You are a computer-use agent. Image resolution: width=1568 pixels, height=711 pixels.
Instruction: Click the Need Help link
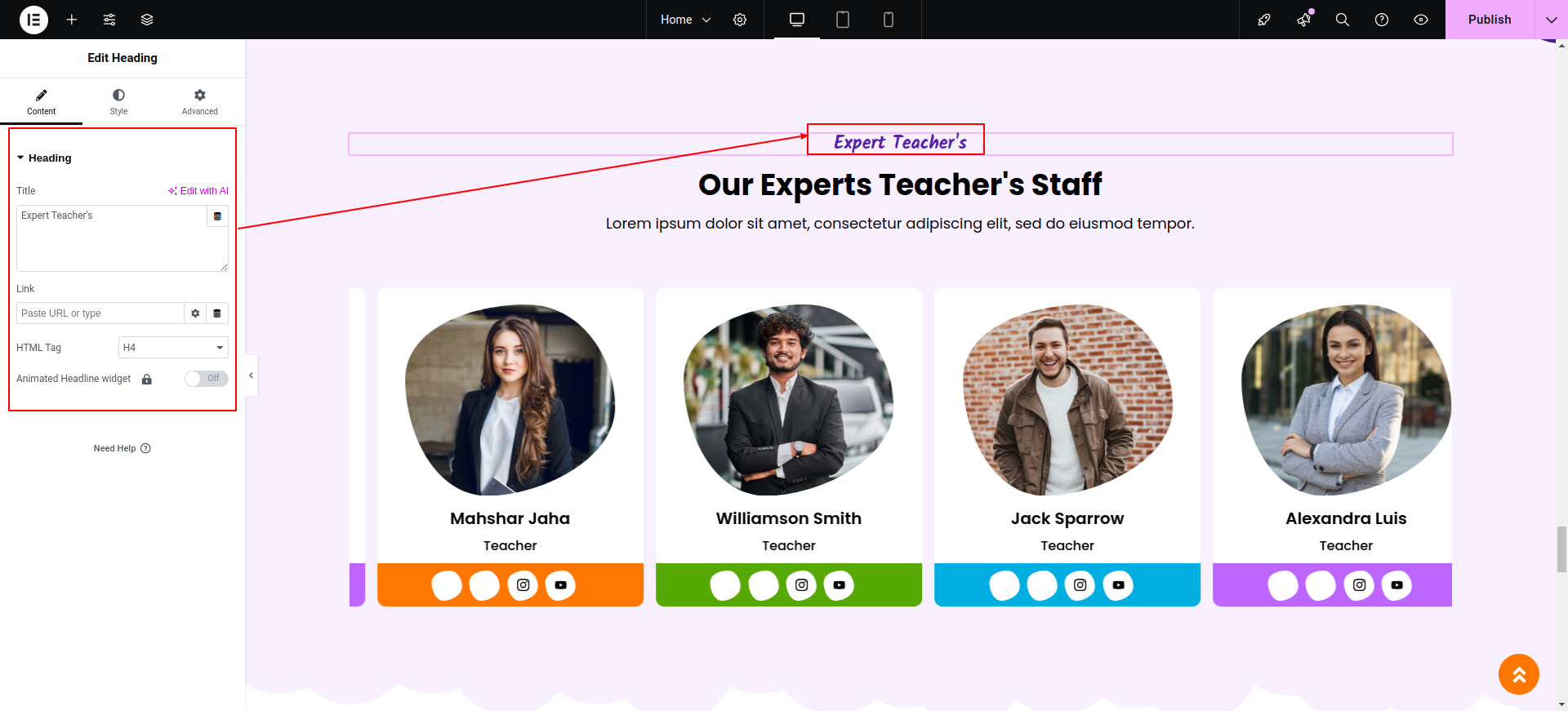point(122,448)
